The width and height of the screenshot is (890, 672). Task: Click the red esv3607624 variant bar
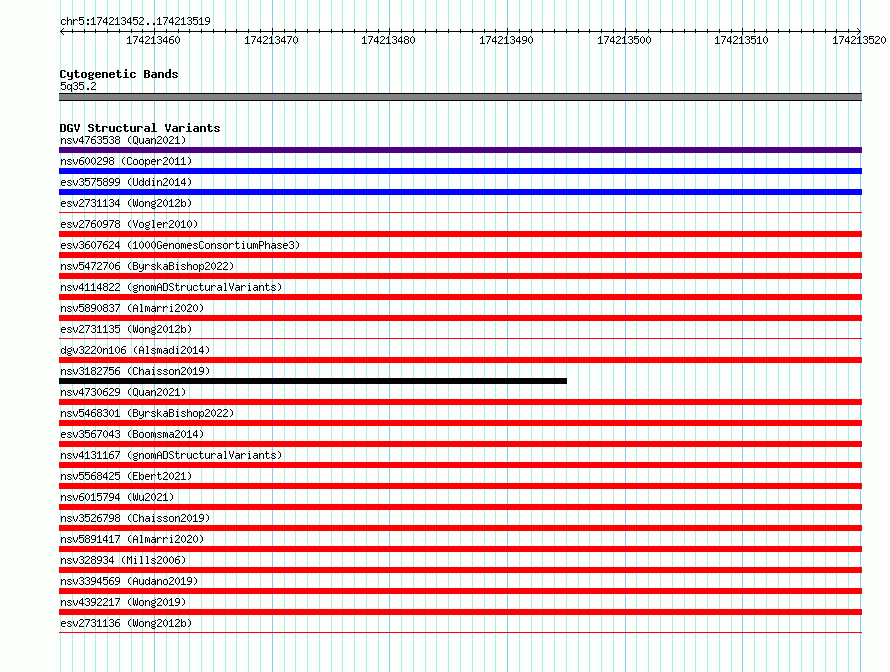(x=460, y=255)
